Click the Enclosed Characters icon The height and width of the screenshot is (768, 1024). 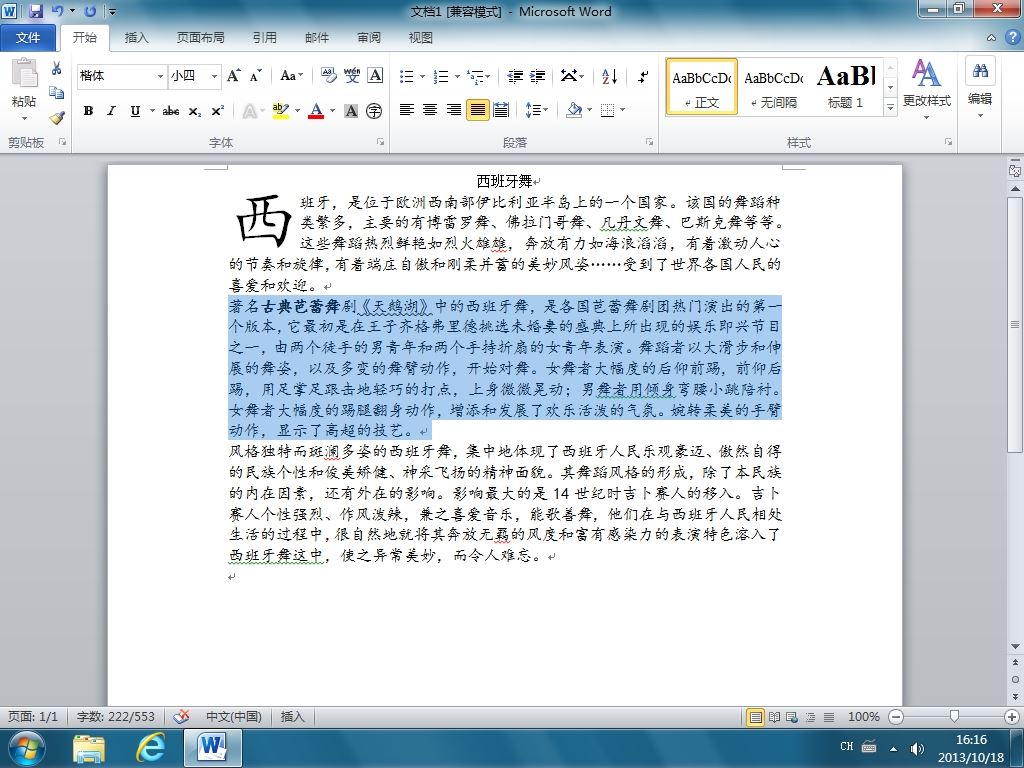click(x=374, y=111)
